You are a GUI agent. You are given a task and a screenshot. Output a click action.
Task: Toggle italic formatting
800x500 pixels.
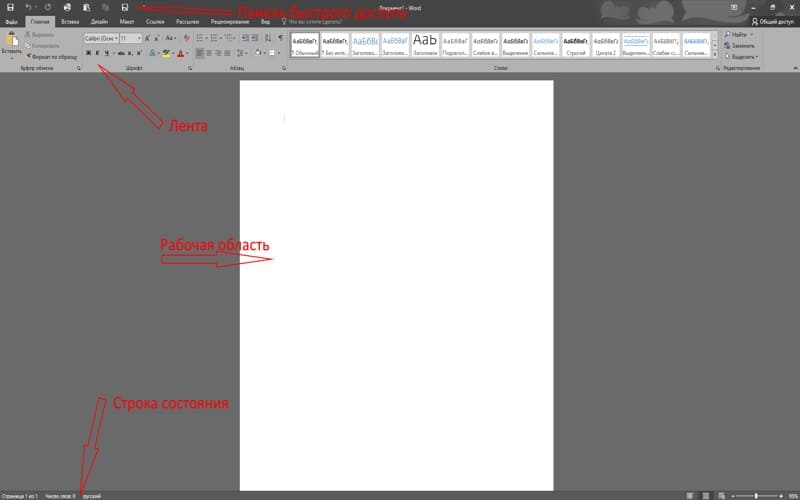[97, 53]
